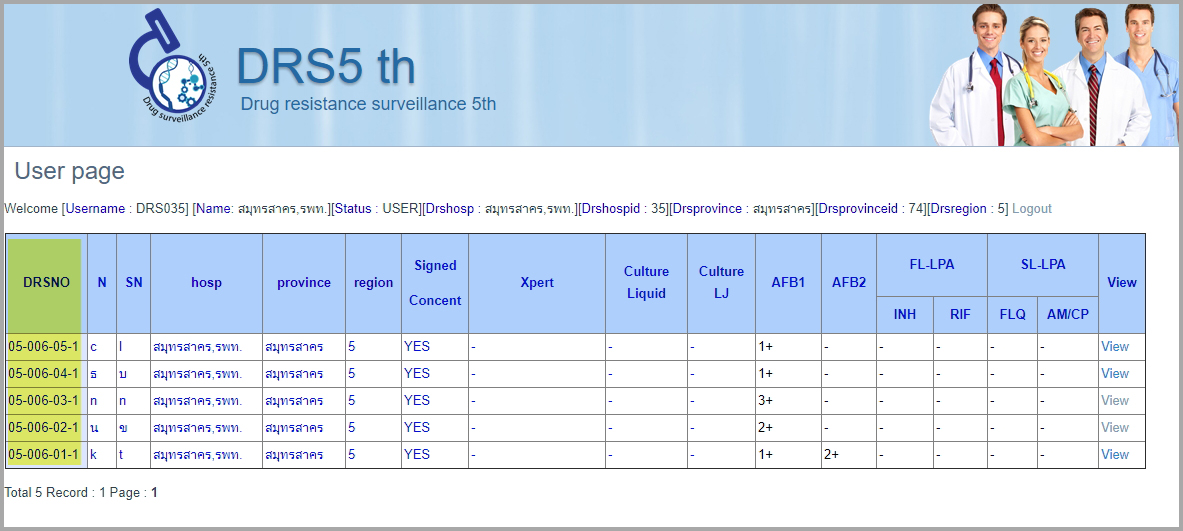This screenshot has height=531, width=1183.
Task: Open View link for record 05-006-04-1
Action: coord(1114,374)
